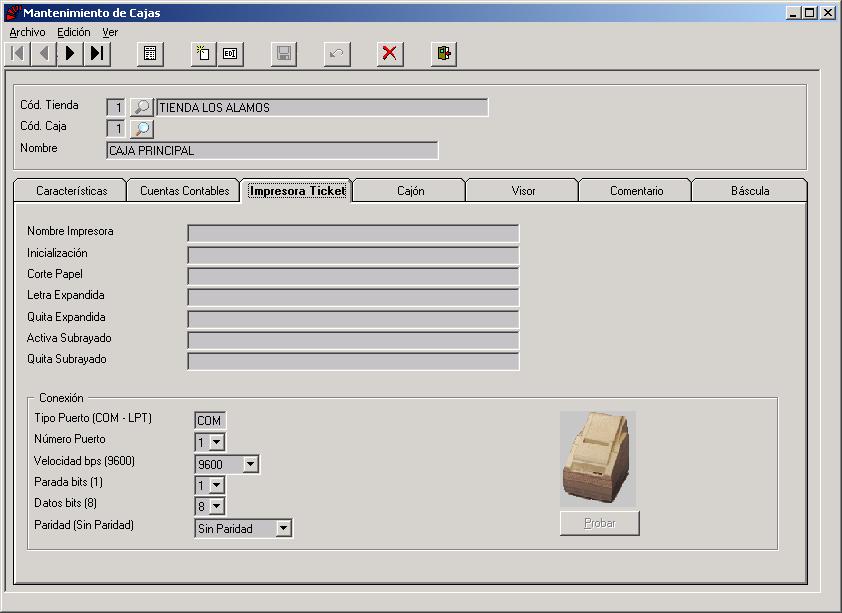The image size is (842, 613).
Task: Select the Impresora Ticket tab
Action: coord(297,191)
